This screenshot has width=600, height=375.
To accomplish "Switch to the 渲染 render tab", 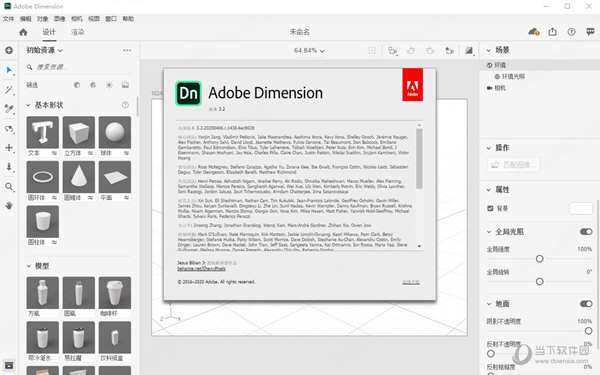I will (78, 32).
